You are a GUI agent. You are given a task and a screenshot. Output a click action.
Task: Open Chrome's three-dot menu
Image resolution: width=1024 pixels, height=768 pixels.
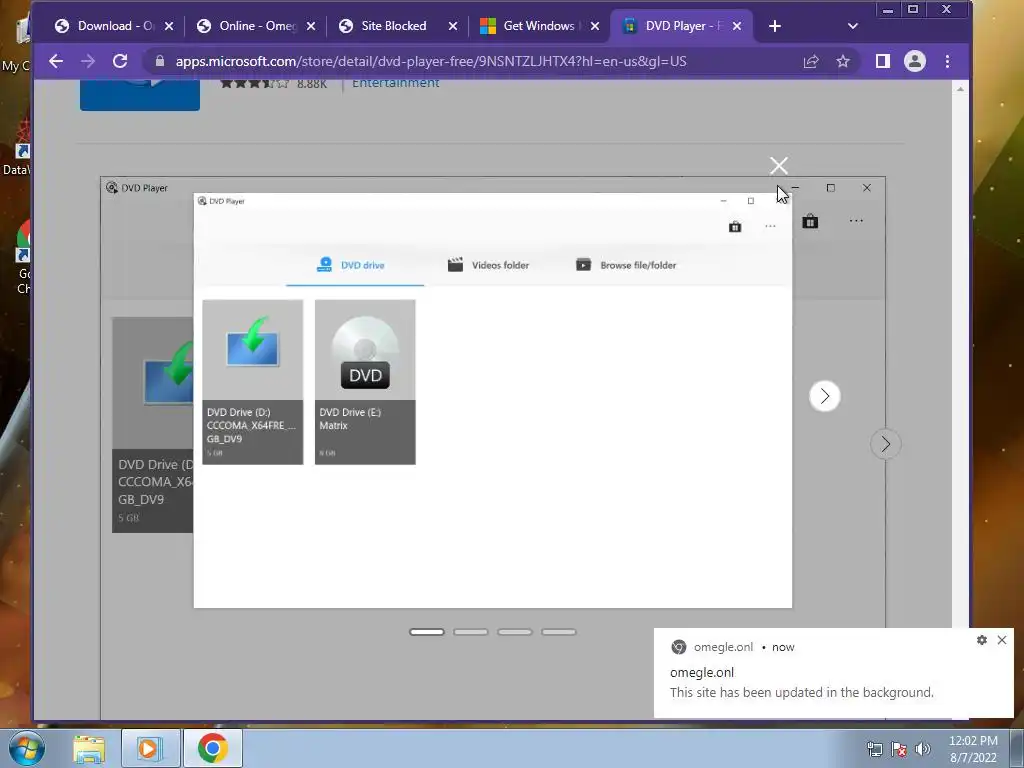pyautogui.click(x=948, y=61)
